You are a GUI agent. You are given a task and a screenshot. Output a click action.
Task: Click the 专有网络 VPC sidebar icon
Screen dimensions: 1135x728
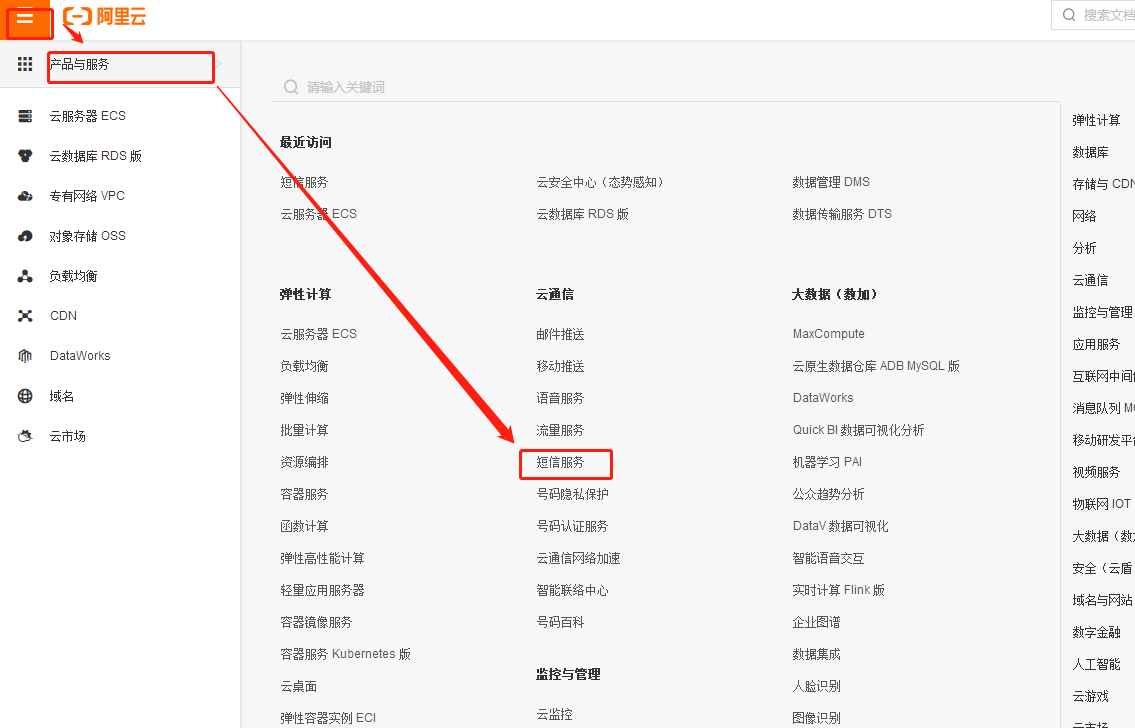(25, 196)
